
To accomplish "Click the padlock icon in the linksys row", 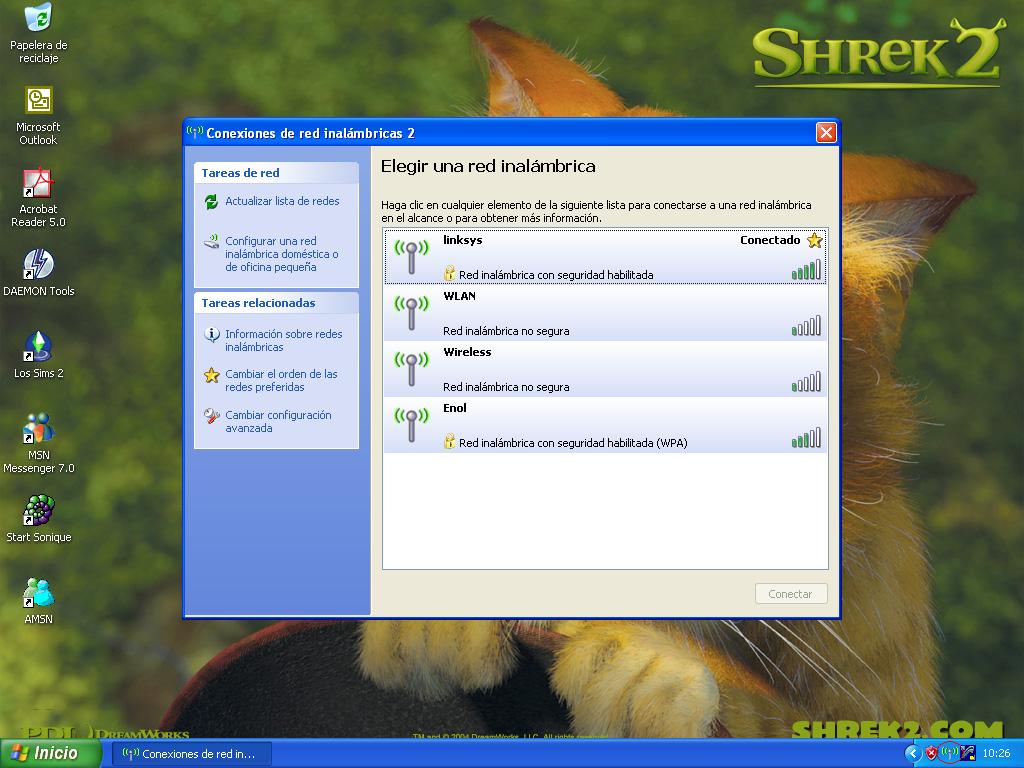I will pyautogui.click(x=449, y=273).
